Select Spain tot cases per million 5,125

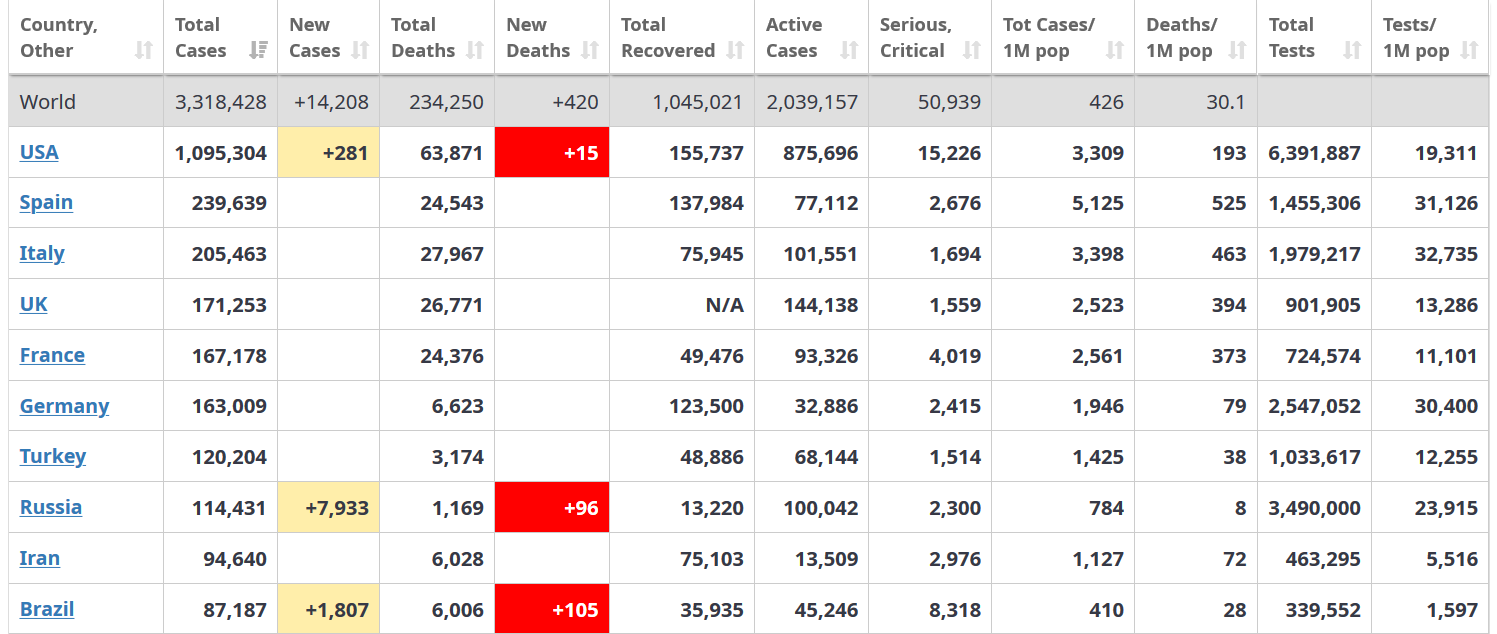(x=1098, y=203)
